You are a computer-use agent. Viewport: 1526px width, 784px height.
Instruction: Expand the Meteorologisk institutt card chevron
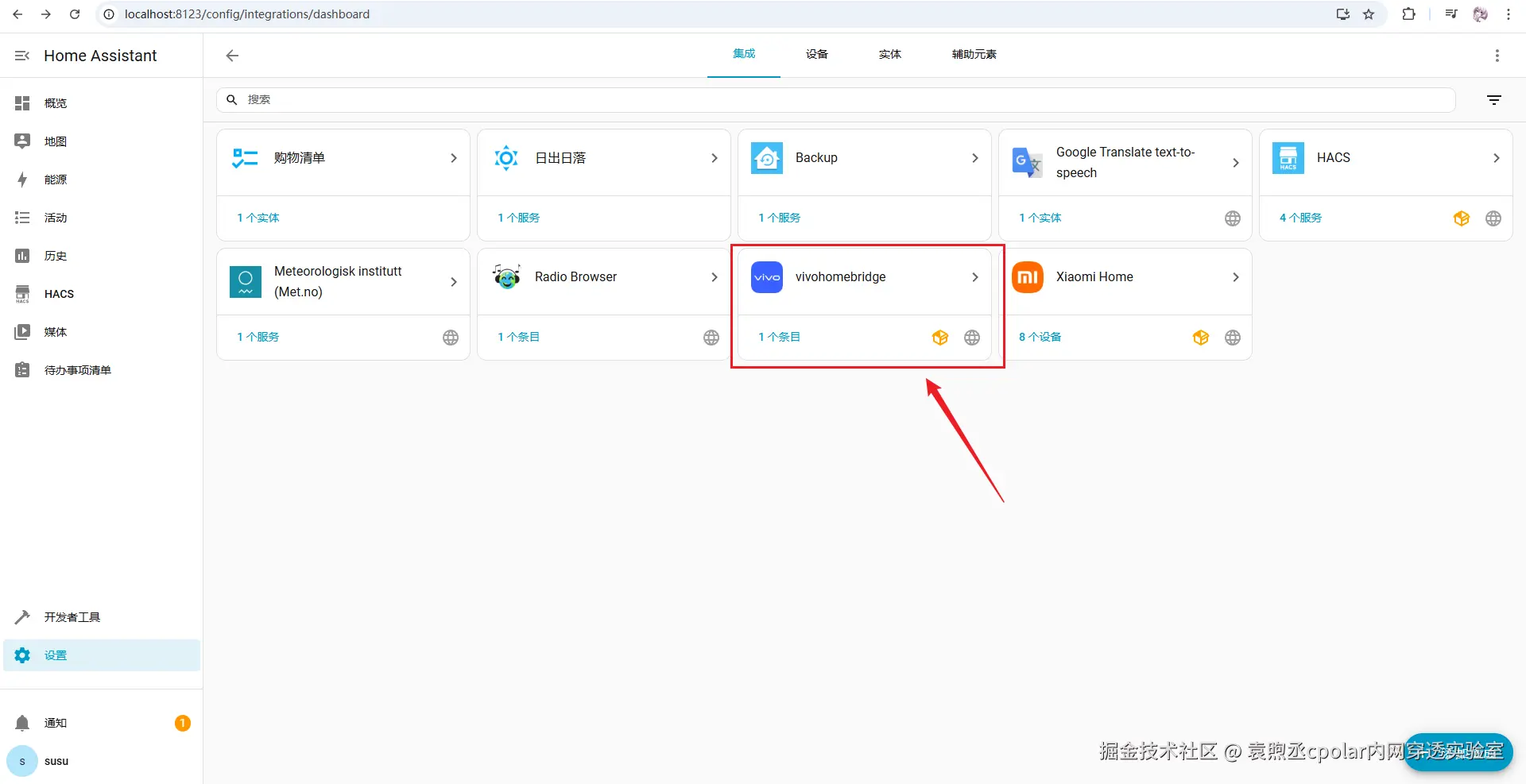point(454,282)
